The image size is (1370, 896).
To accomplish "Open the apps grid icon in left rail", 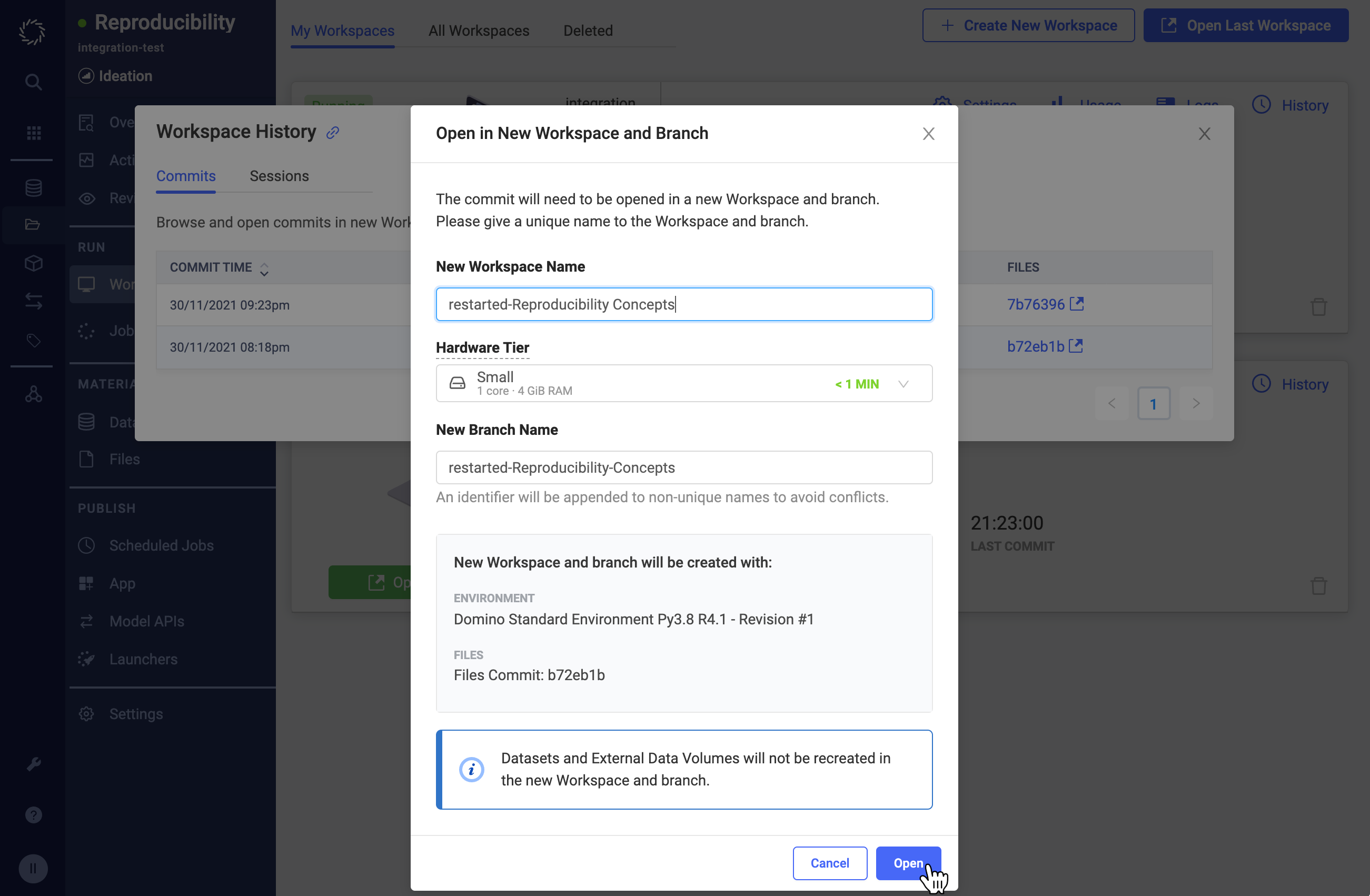I will click(x=33, y=133).
